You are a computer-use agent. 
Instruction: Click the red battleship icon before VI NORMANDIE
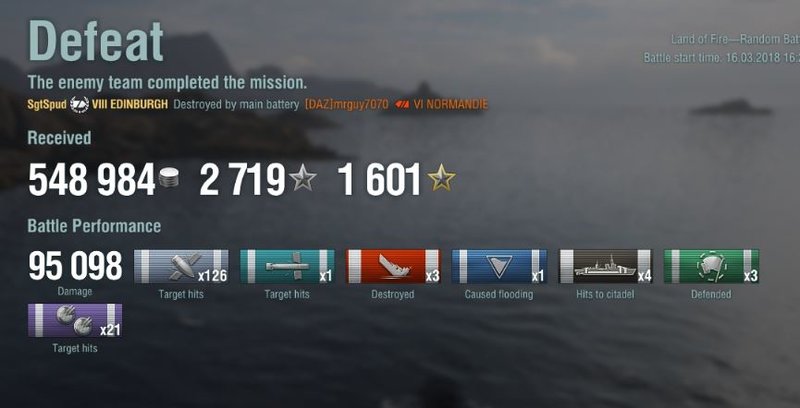tap(402, 105)
